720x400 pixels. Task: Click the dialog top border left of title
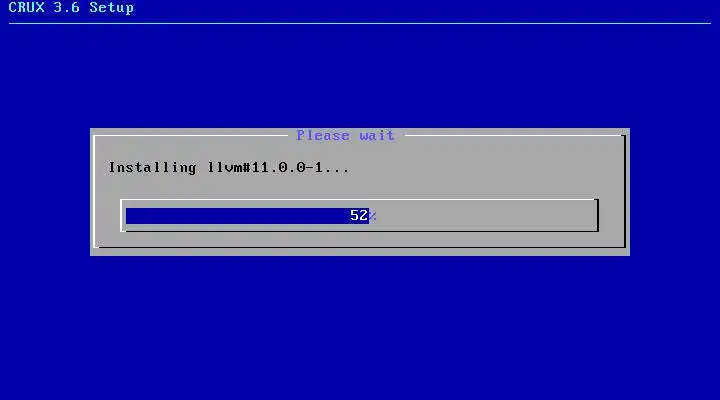[191, 135]
